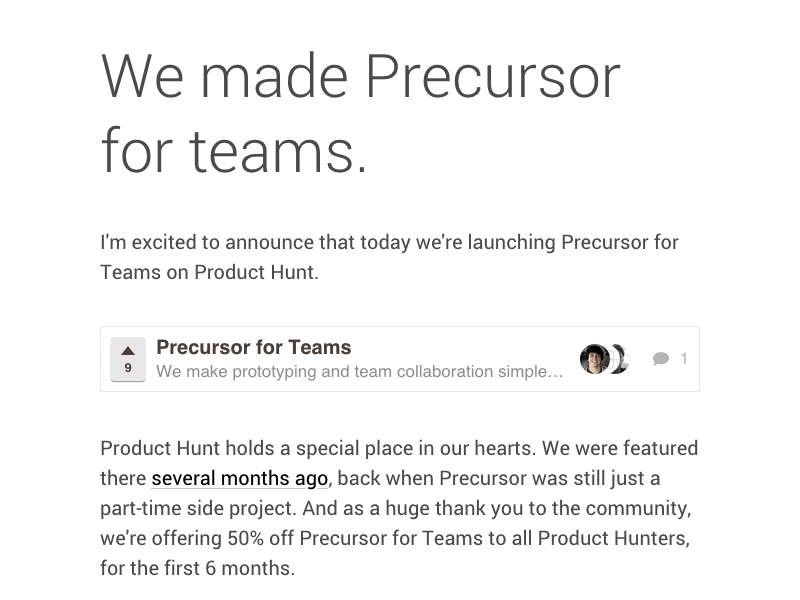The width and height of the screenshot is (800, 600).
Task: Click the first hunter avatar photo
Action: click(x=594, y=358)
